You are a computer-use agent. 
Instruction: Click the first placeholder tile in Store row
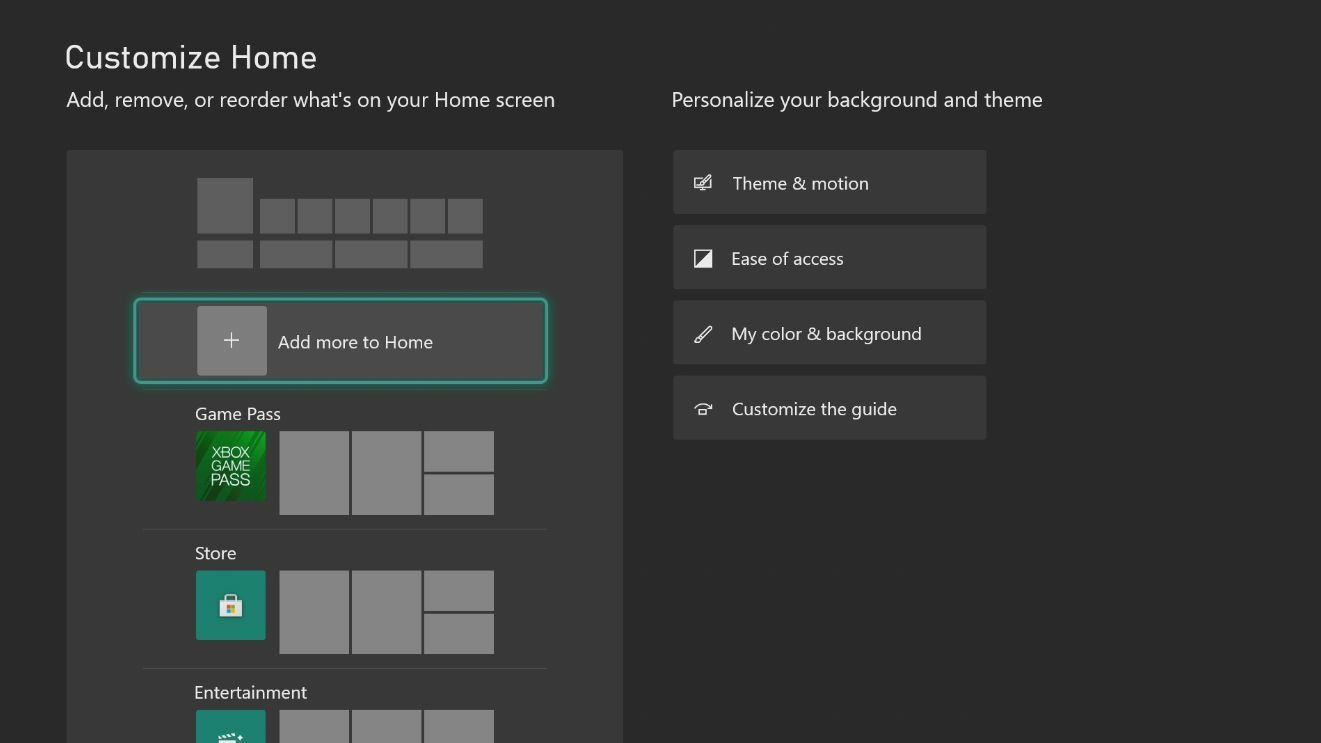pyautogui.click(x=314, y=612)
